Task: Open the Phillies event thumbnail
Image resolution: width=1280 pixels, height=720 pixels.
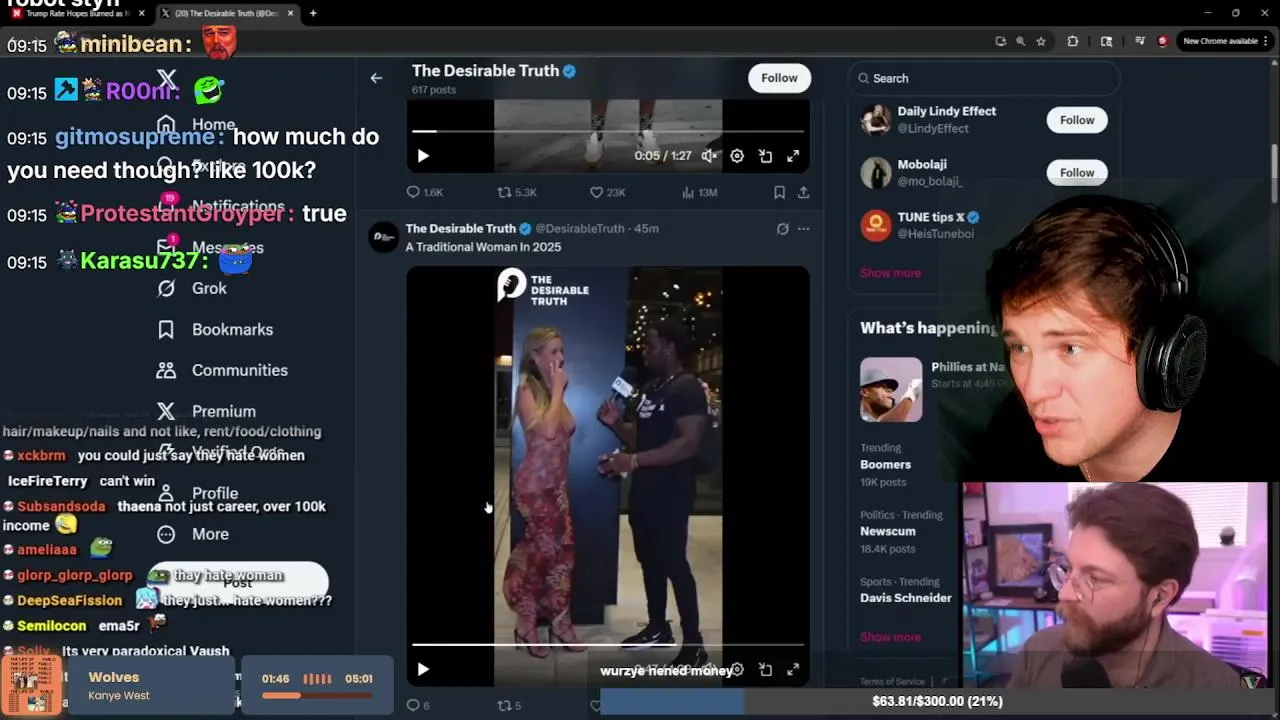Action: pyautogui.click(x=891, y=389)
